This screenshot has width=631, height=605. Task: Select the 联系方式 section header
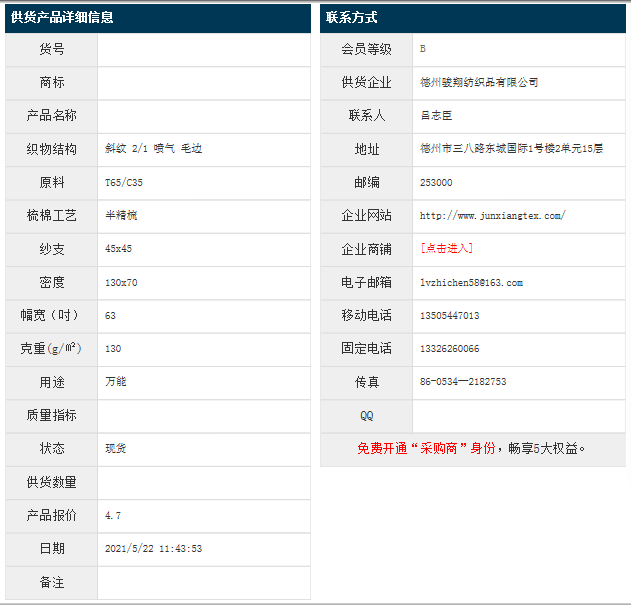click(352, 17)
